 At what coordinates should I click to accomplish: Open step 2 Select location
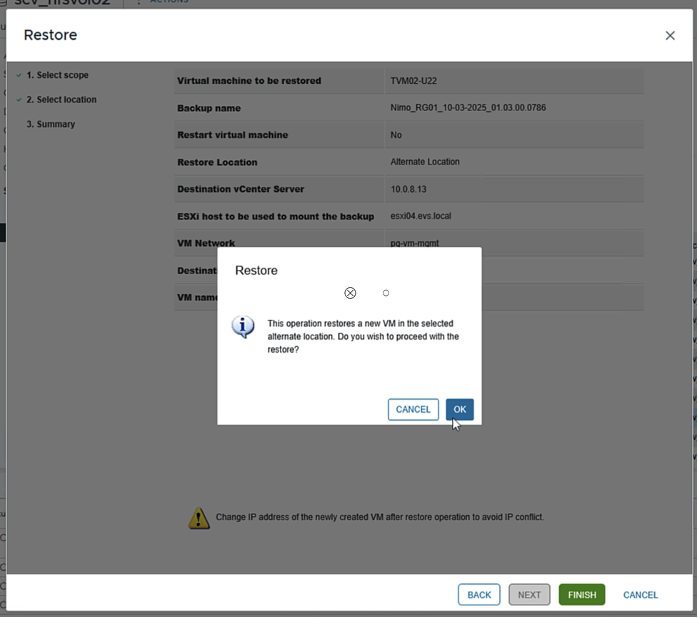click(61, 99)
